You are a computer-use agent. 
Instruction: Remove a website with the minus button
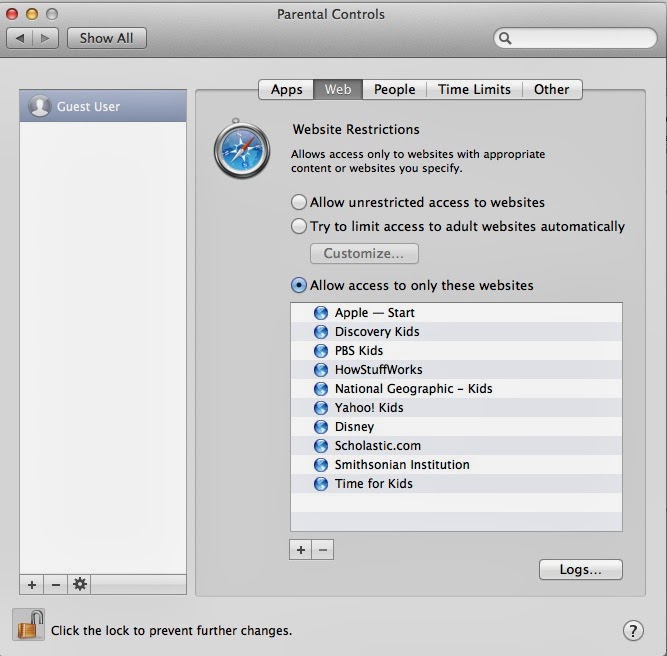(323, 550)
